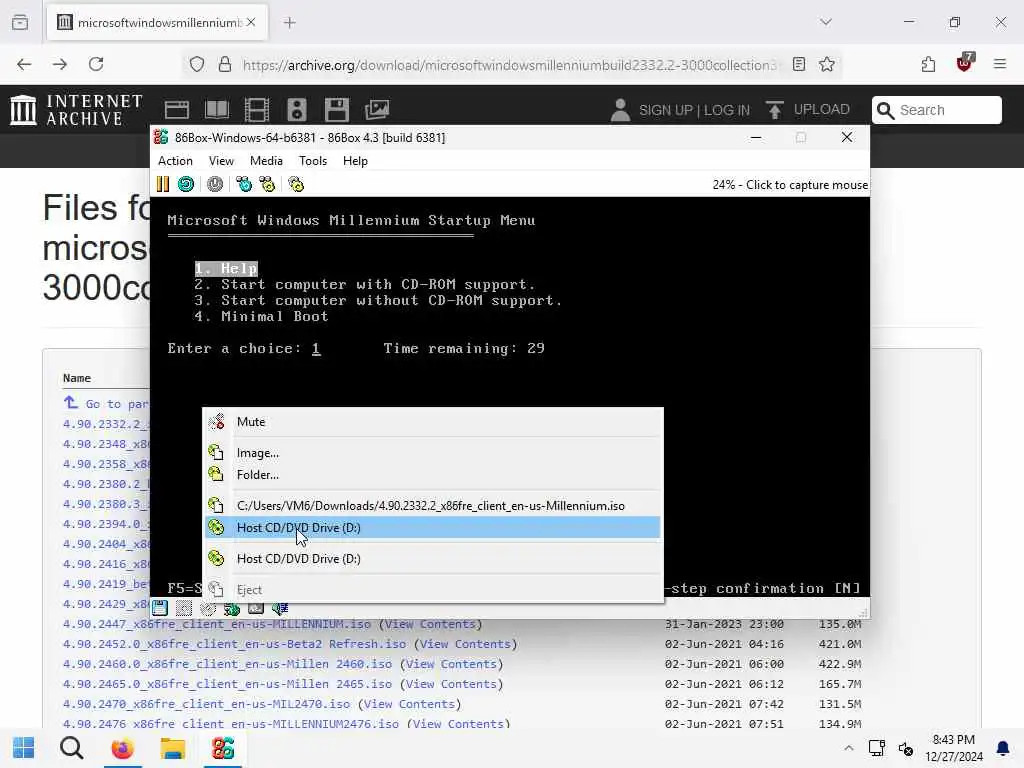Viewport: 1024px width, 768px height.
Task: Open Internet Archive web section icon
Action: 176,110
